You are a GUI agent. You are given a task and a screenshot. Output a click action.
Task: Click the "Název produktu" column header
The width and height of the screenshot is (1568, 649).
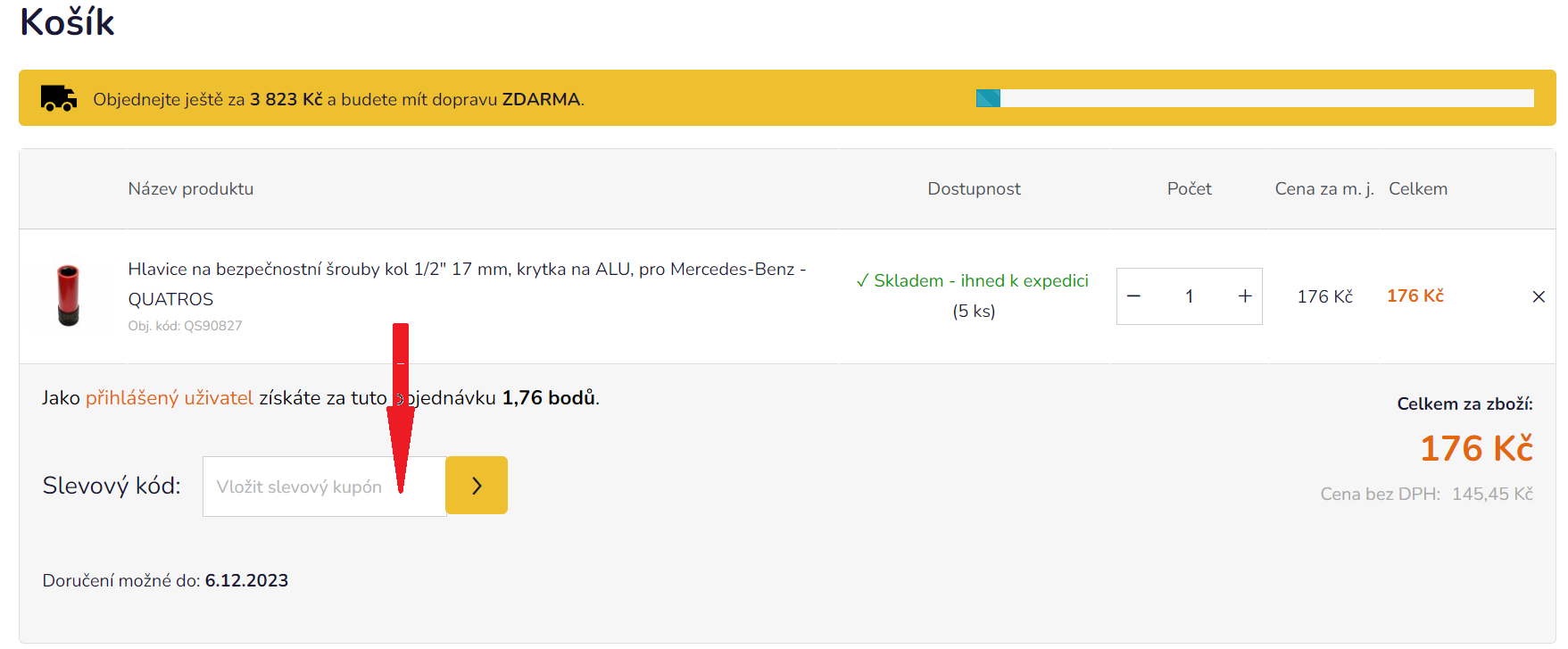pos(191,189)
